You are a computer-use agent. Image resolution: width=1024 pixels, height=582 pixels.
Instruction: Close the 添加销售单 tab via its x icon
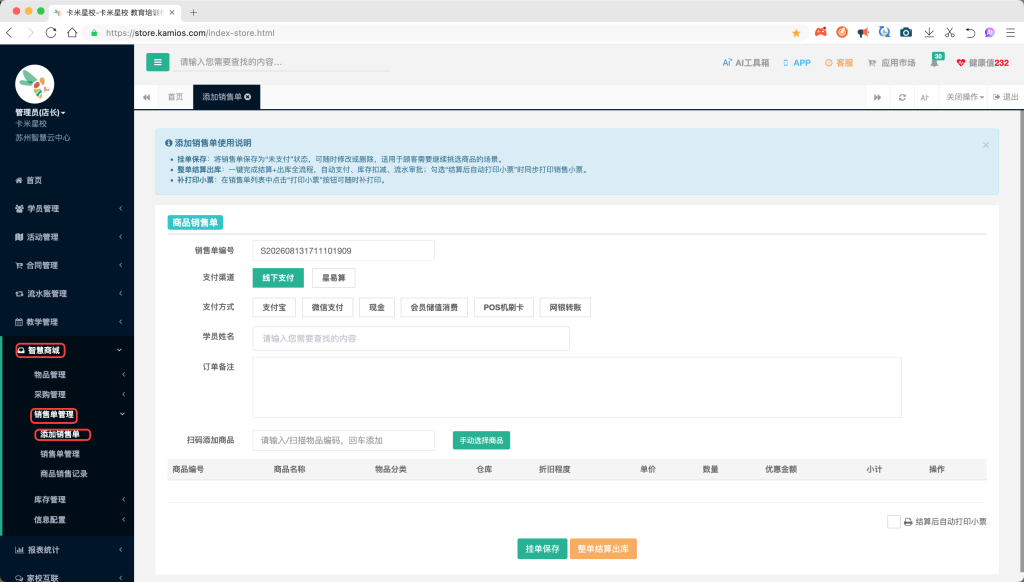click(248, 97)
